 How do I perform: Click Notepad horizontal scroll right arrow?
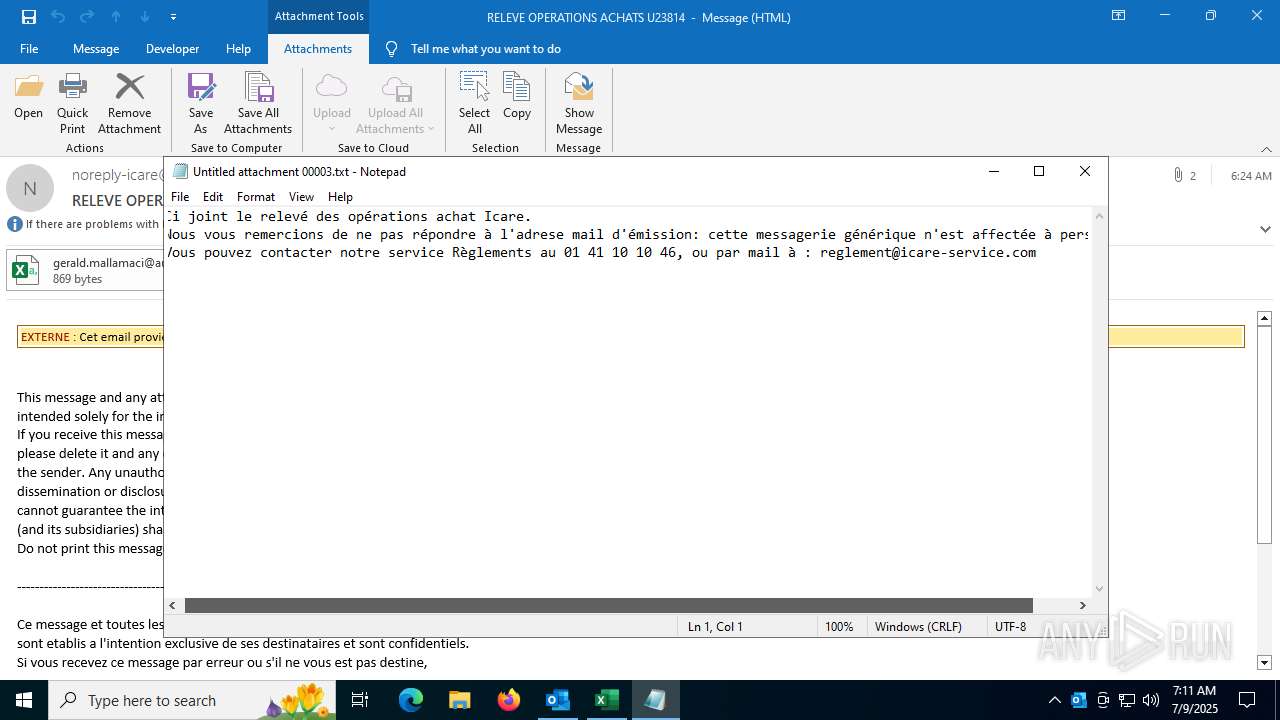[x=1082, y=605]
